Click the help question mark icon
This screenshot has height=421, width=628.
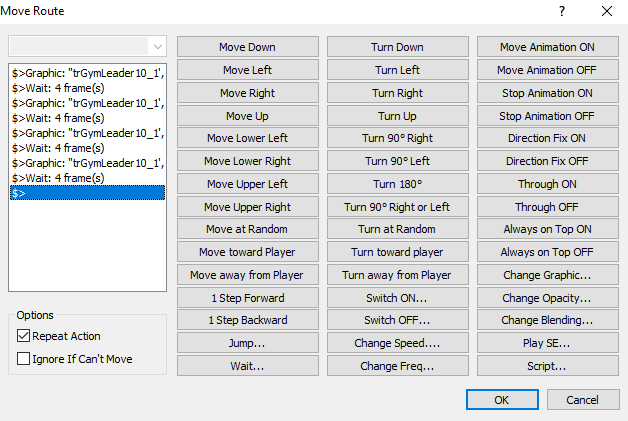(561, 11)
